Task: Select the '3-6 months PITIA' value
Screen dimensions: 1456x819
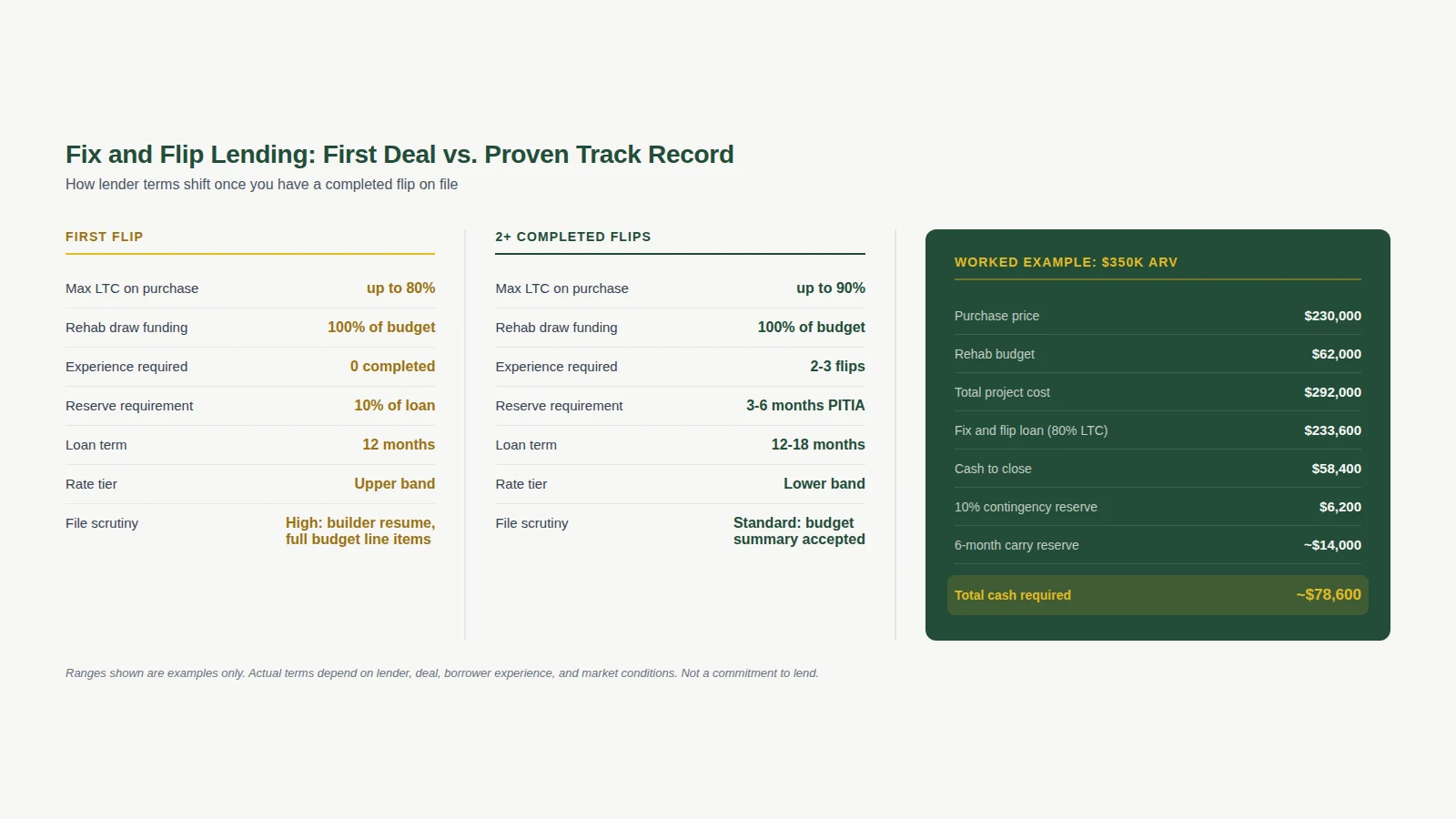Action: pyautogui.click(x=805, y=405)
